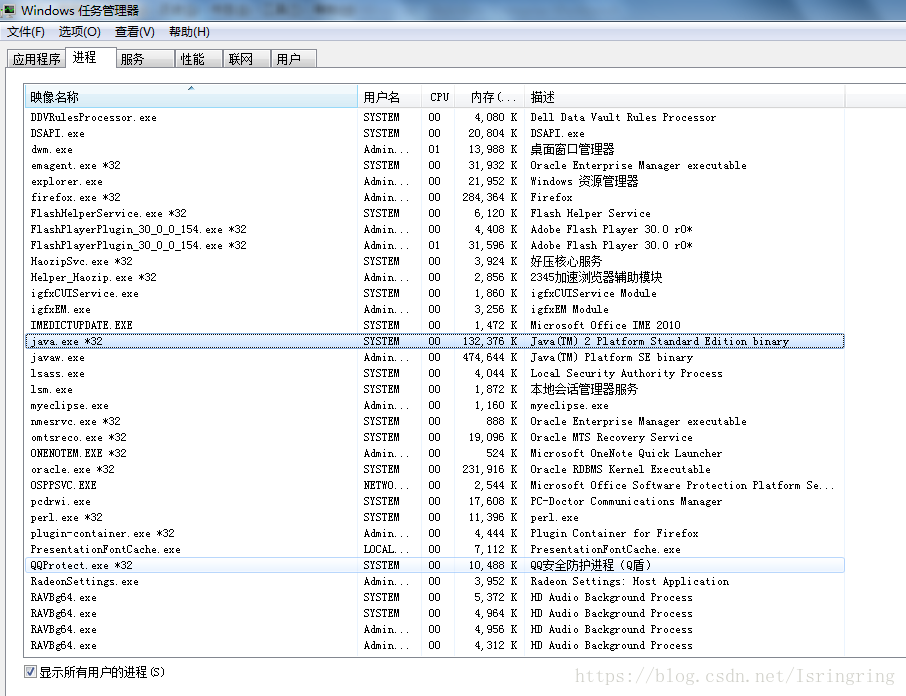This screenshot has width=906, height=696.
Task: Click the Task Manager title bar icon
Action: 8,10
